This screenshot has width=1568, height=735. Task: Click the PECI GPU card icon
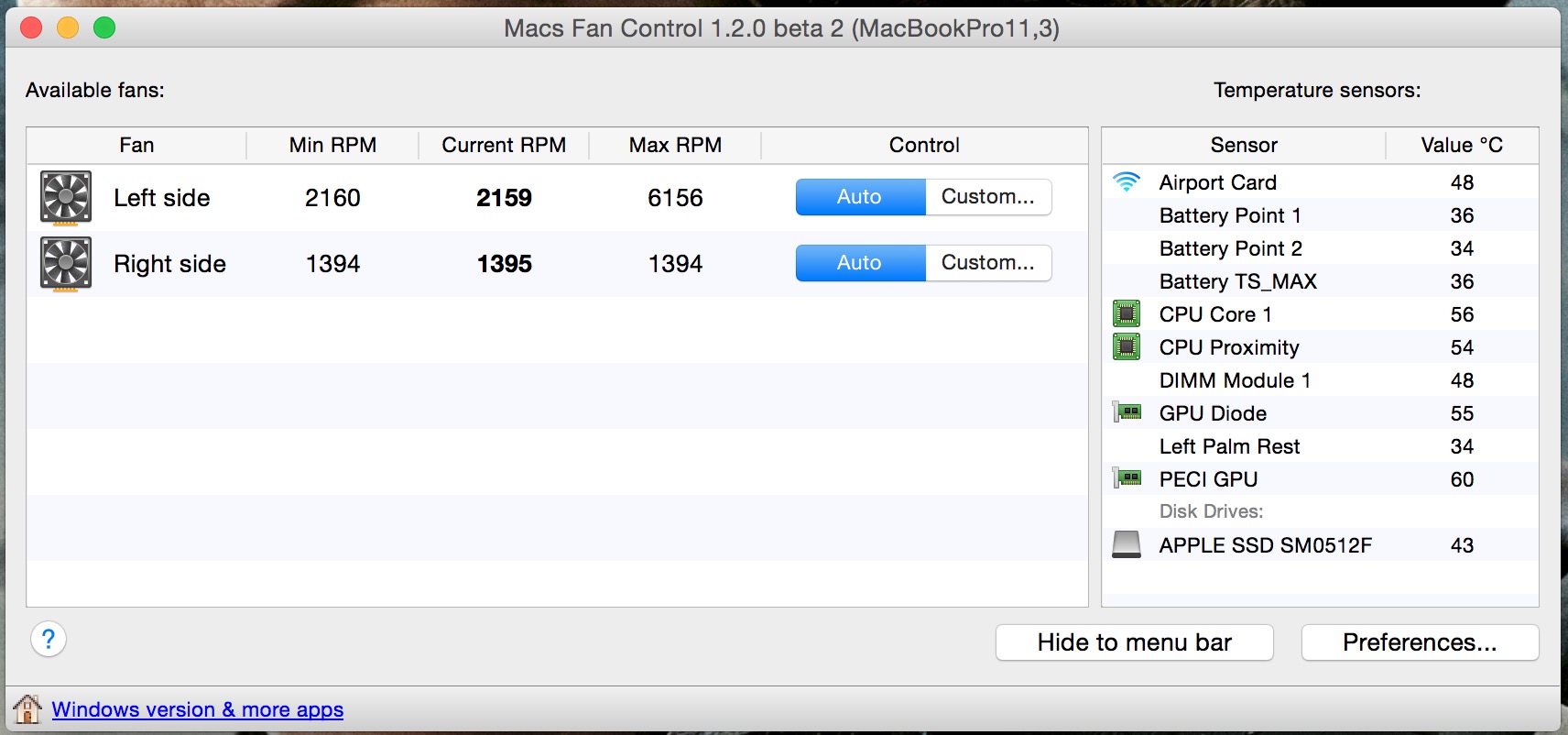click(1127, 478)
